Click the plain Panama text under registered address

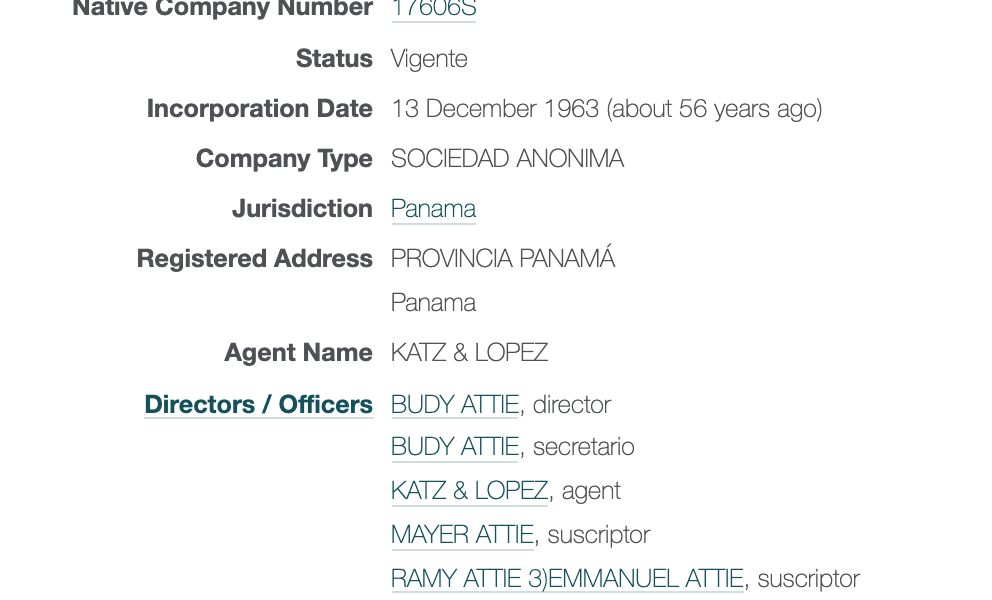[433, 303]
